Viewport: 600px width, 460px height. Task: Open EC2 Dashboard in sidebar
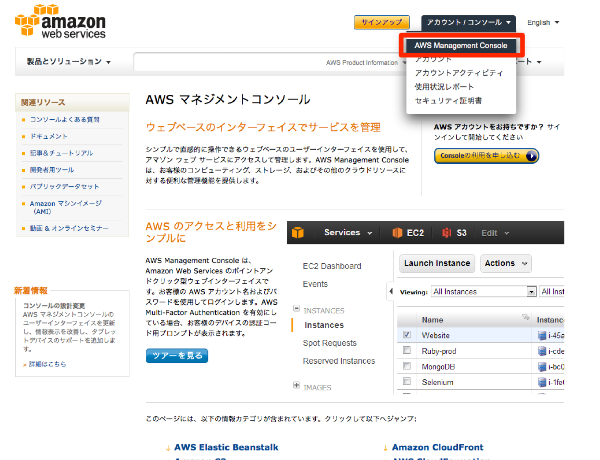point(332,266)
